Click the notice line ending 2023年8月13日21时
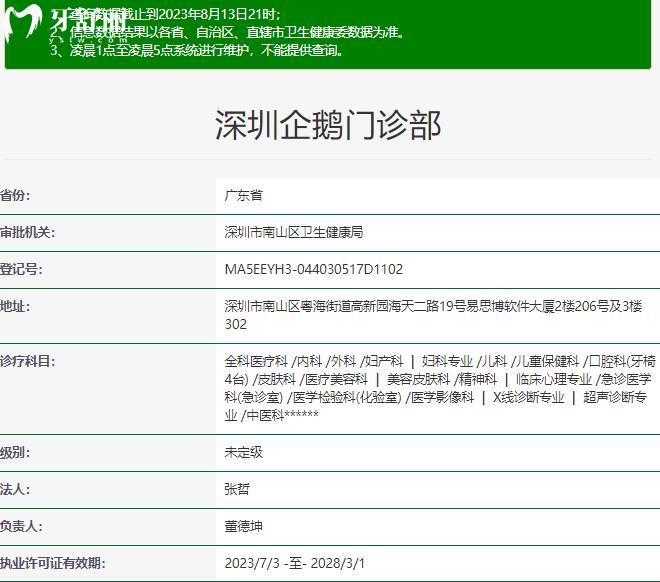660x582 pixels. (x=165, y=15)
